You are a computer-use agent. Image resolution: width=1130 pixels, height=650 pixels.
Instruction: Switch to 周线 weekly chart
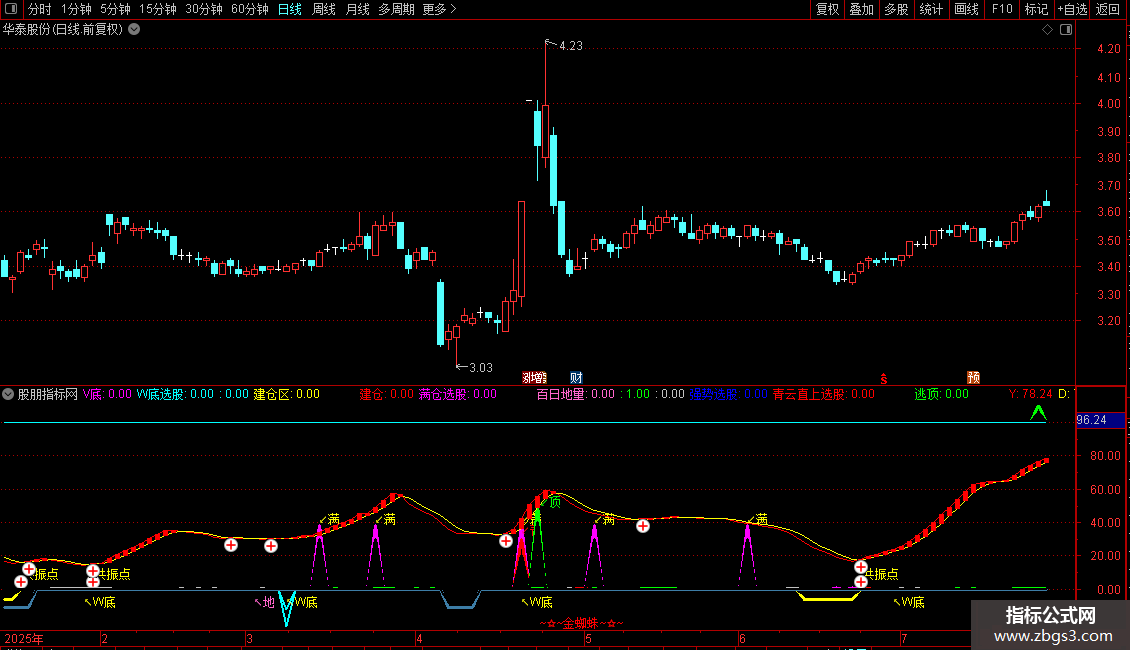tap(324, 9)
